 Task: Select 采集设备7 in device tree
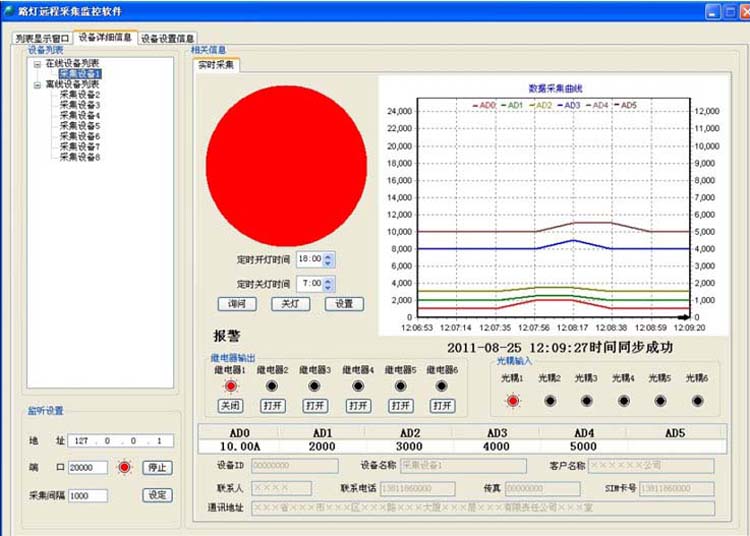pos(80,147)
